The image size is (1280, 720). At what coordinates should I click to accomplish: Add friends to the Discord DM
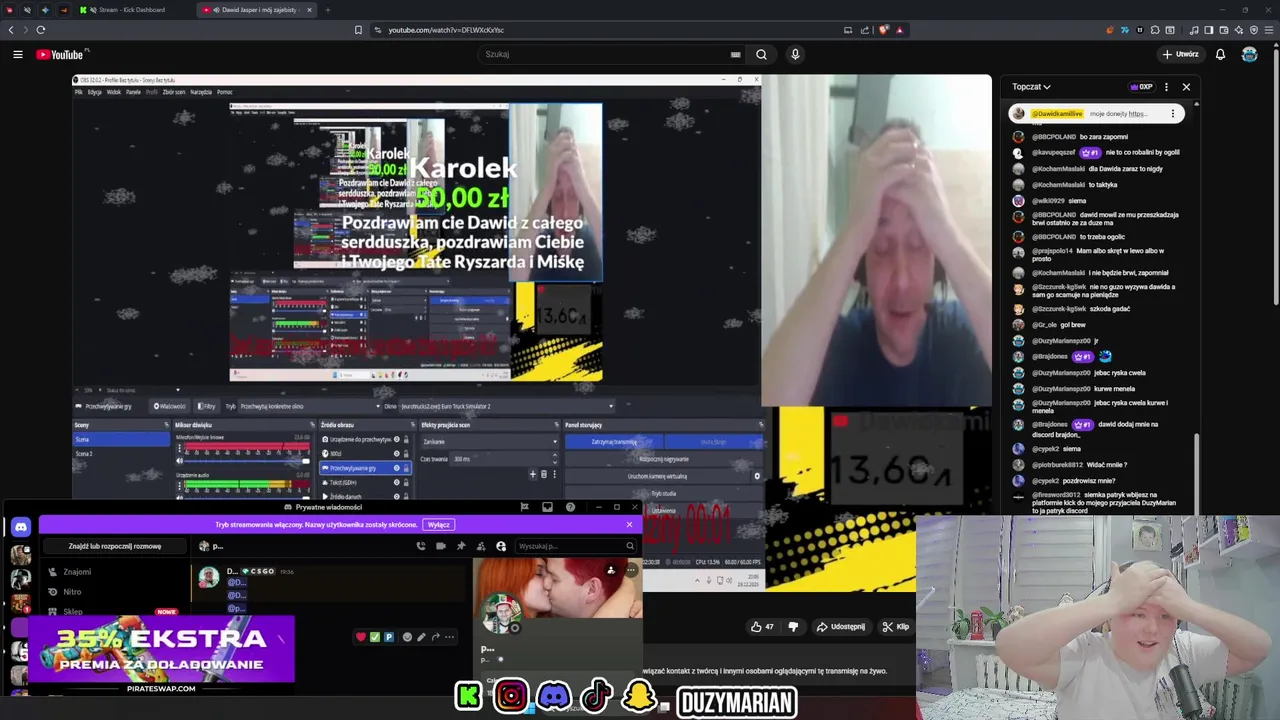click(x=481, y=546)
